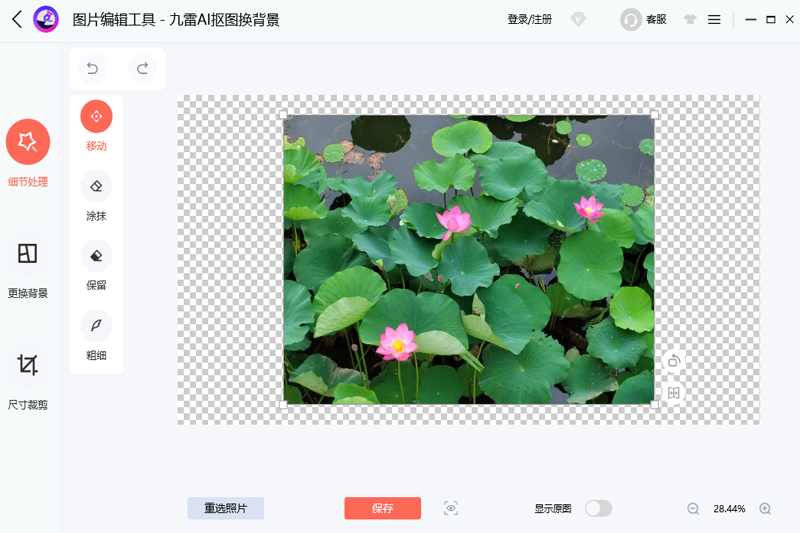Image resolution: width=800 pixels, height=533 pixels.
Task: Toggle the 显示原图 switch
Action: [598, 508]
